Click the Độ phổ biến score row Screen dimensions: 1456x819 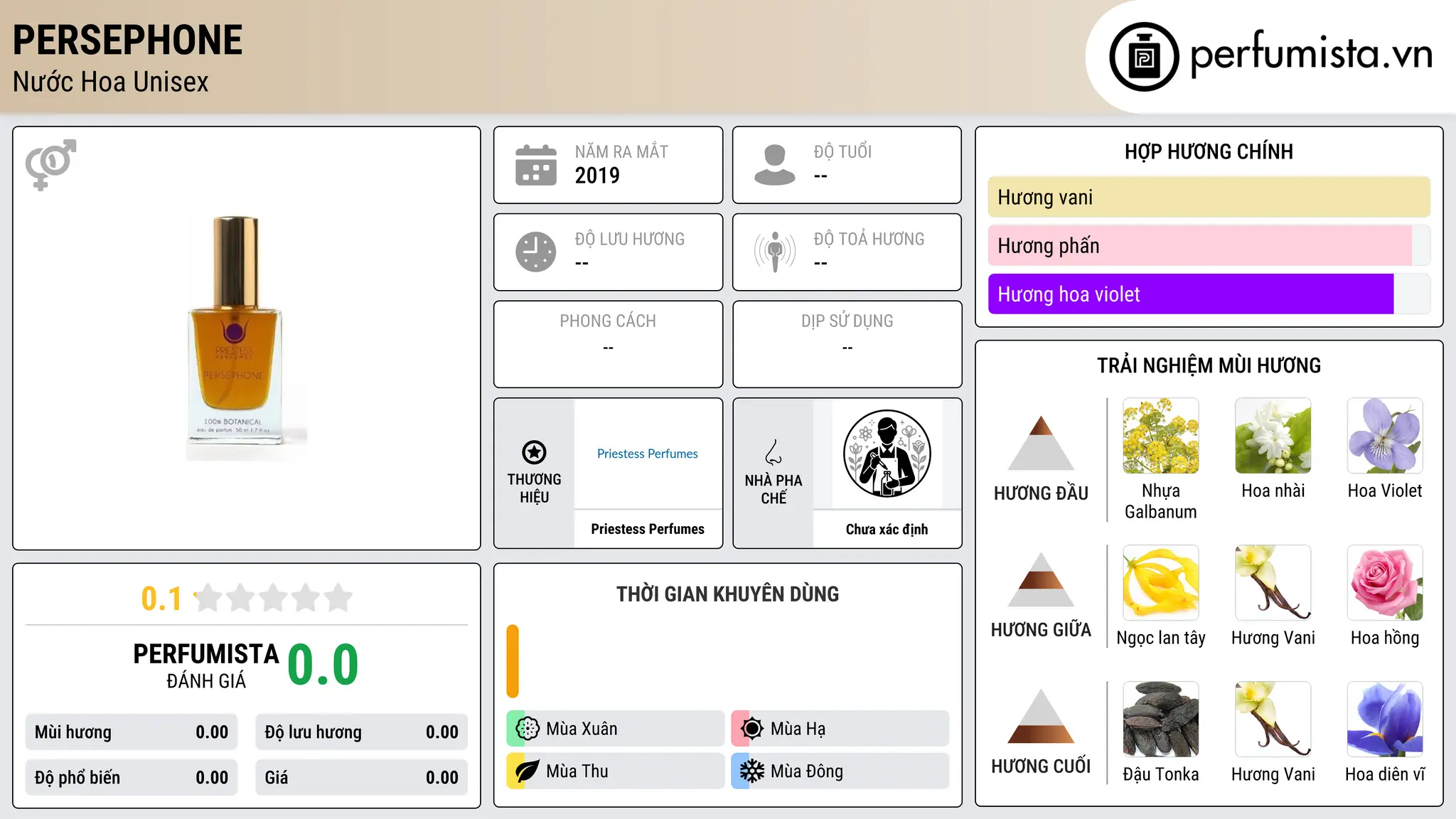pyautogui.click(x=132, y=778)
